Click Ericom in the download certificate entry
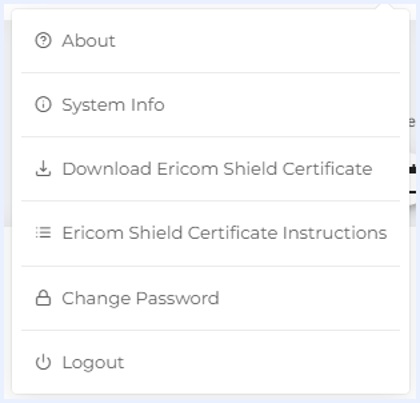 [187, 169]
